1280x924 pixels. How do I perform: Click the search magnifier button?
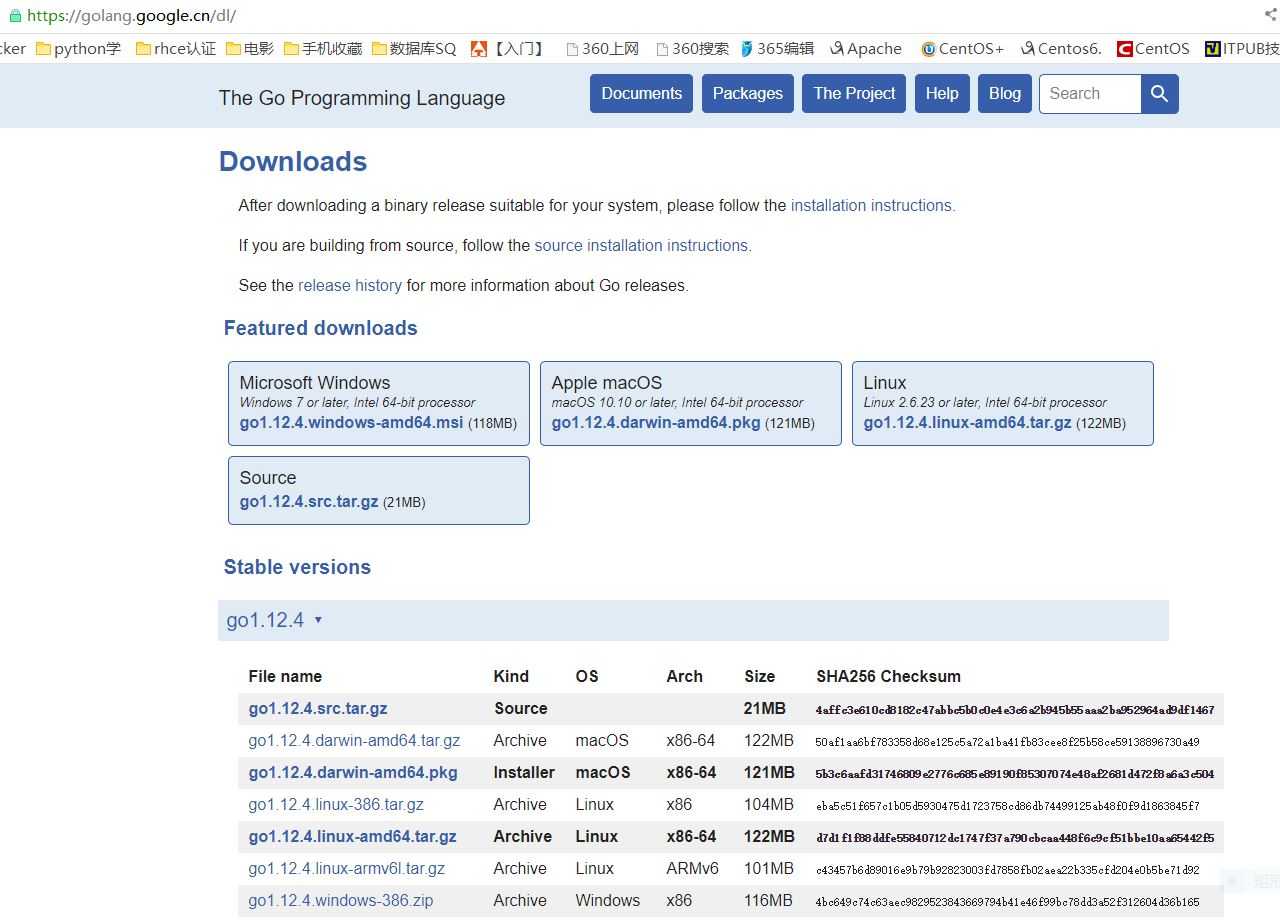pos(1159,93)
